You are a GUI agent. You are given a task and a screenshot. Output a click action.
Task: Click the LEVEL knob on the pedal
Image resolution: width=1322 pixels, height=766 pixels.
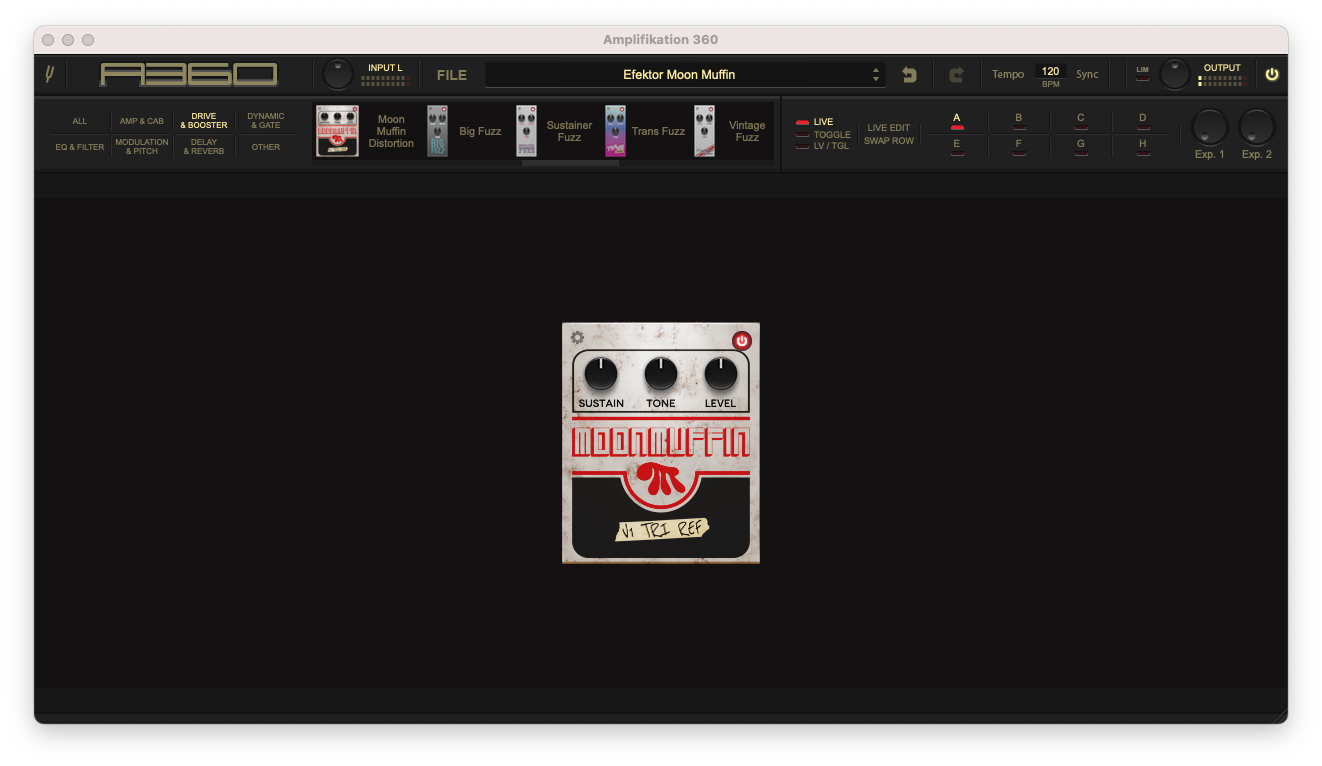(x=721, y=374)
